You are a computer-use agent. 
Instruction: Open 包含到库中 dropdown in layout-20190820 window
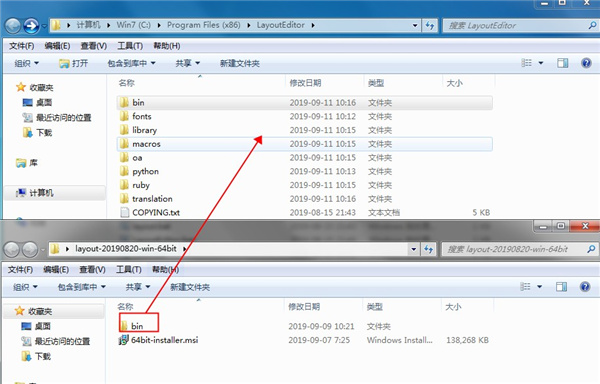point(82,287)
